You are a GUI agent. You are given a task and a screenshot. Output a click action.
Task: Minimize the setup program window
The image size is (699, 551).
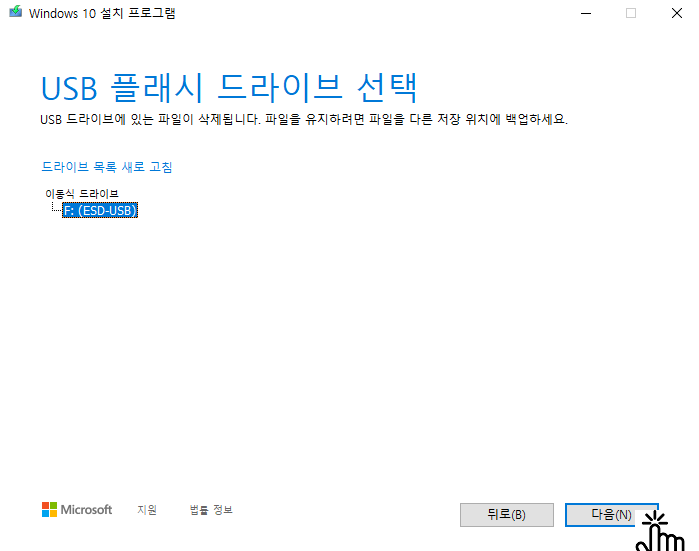(x=586, y=13)
